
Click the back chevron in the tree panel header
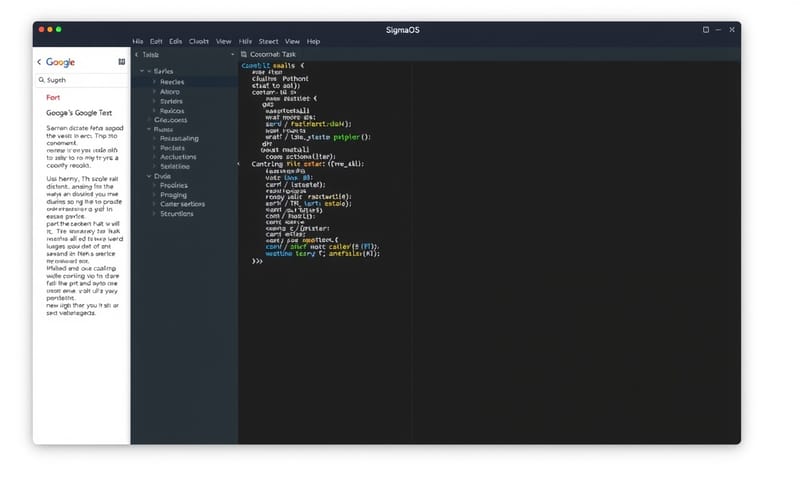136,54
